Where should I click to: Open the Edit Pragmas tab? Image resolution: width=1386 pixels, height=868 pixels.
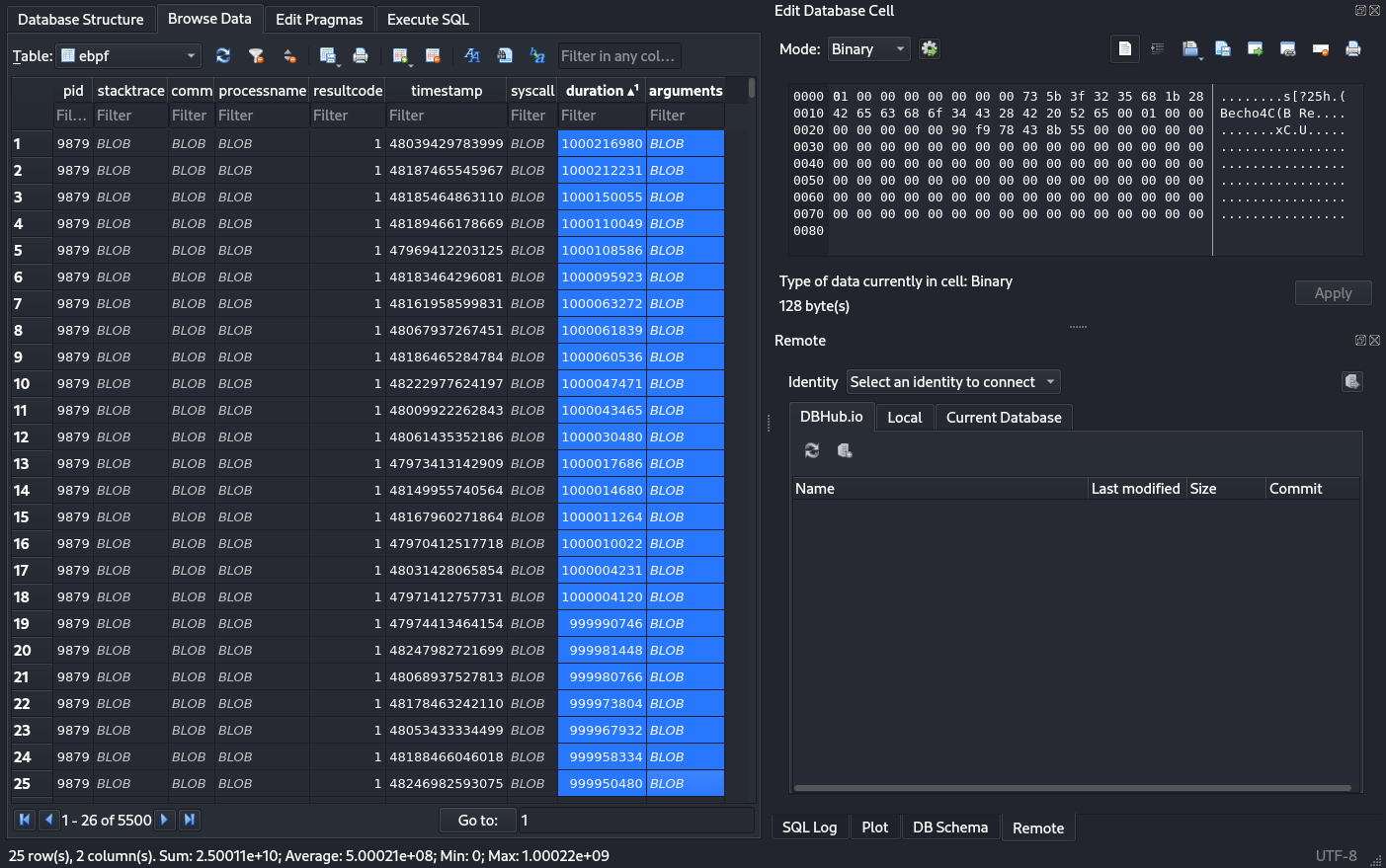pos(319,20)
